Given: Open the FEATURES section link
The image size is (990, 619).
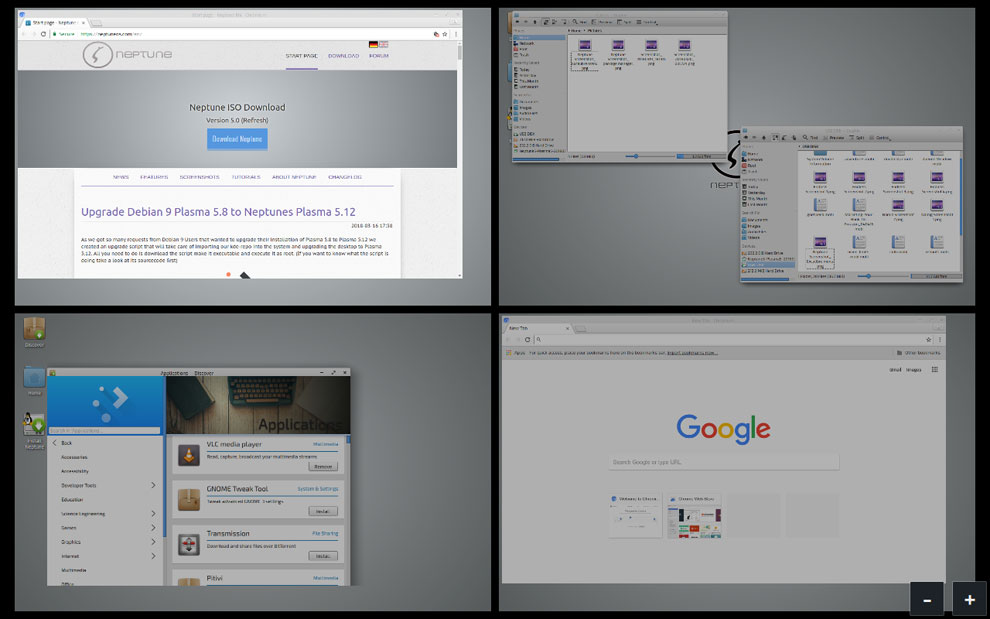Looking at the screenshot, I should tap(154, 177).
